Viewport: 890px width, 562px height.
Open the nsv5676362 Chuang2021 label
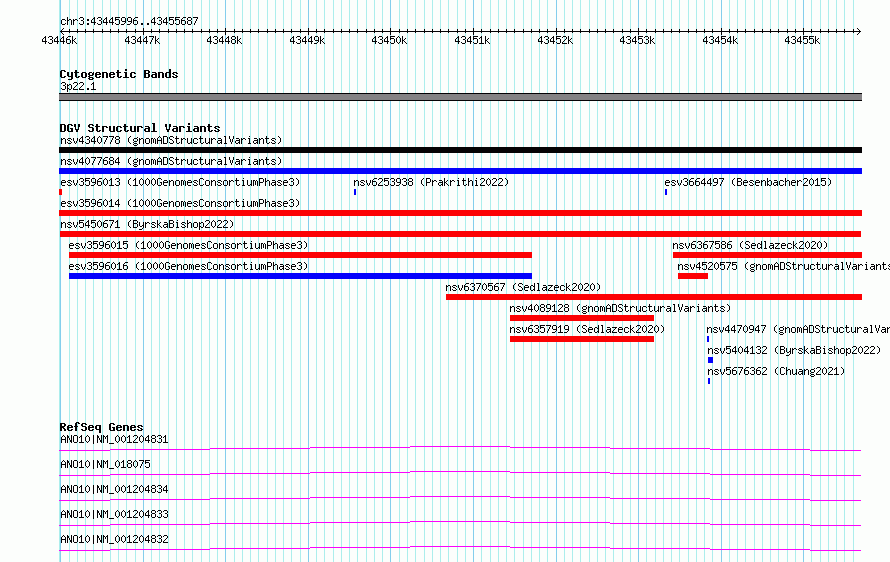(776, 371)
